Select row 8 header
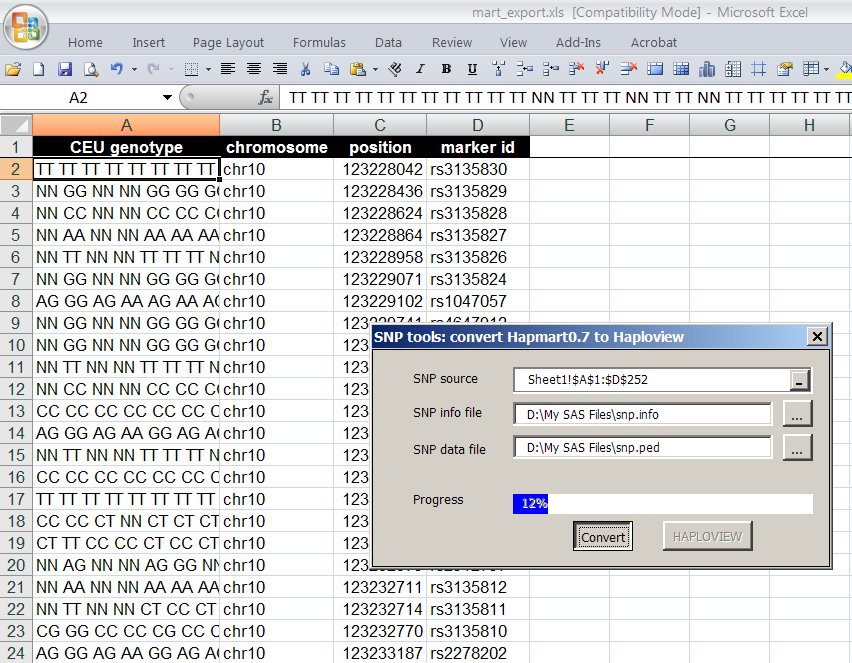852x663 pixels. coord(16,301)
